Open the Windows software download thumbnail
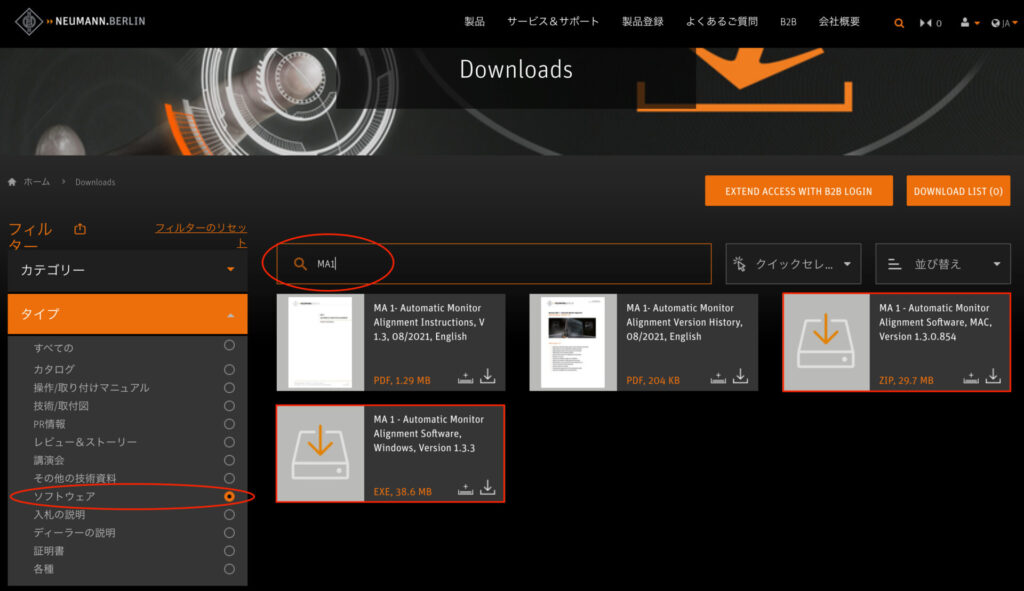This screenshot has width=1024, height=591. point(320,454)
